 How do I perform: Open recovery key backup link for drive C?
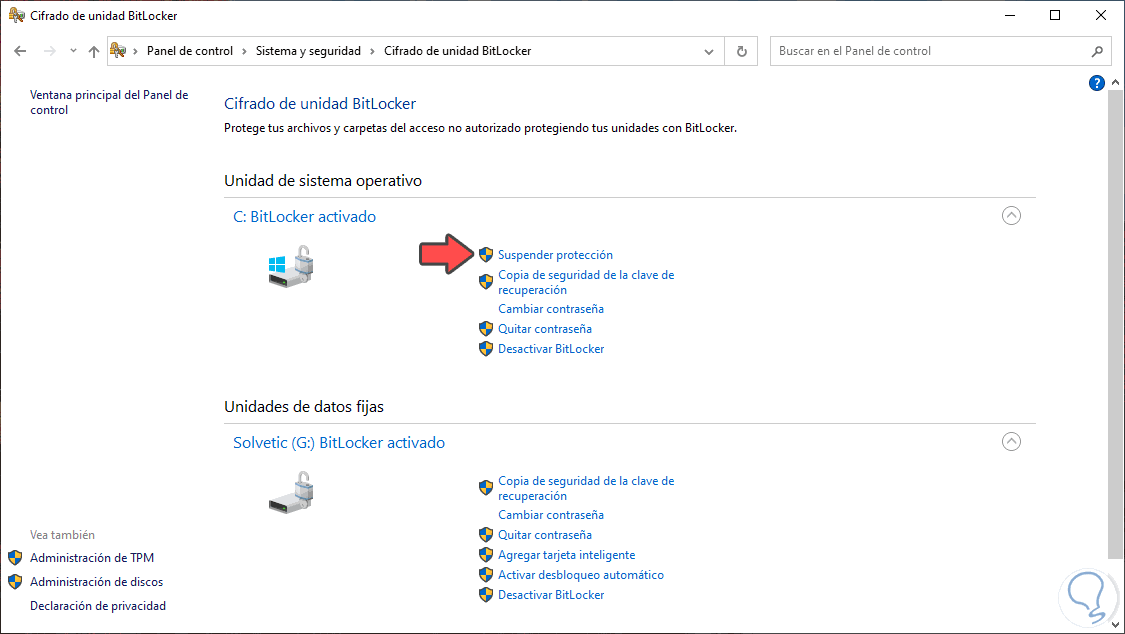point(586,282)
